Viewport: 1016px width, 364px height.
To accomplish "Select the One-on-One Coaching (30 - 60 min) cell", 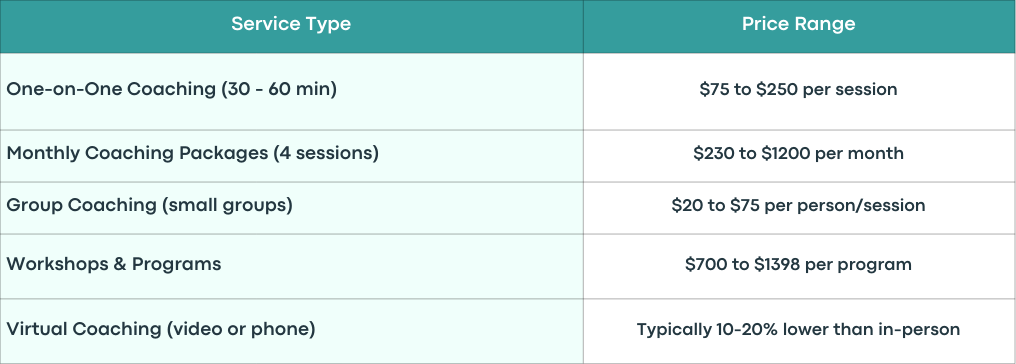I will click(292, 91).
